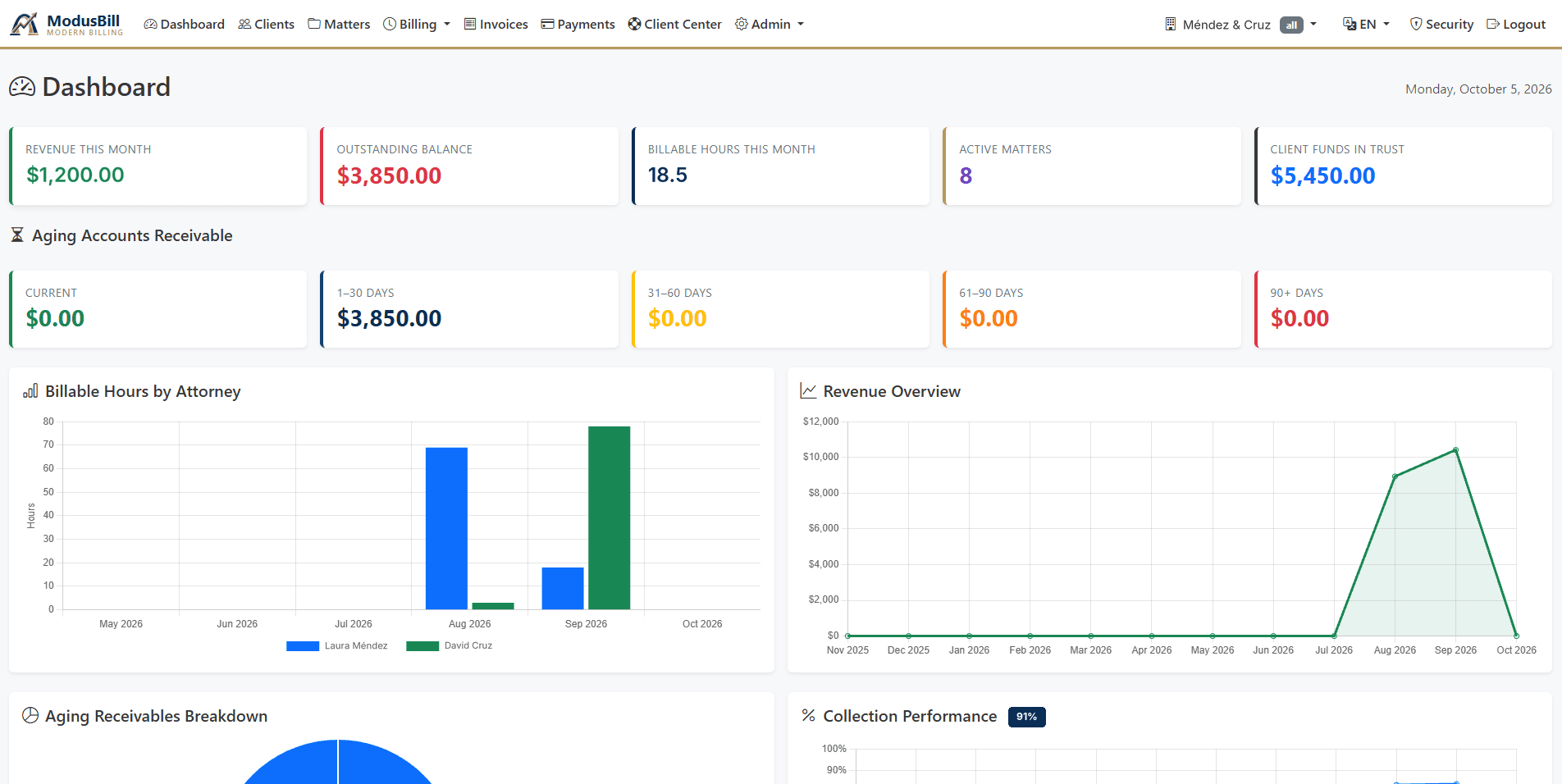This screenshot has height=784, width=1562.
Task: Click the Billable Hours This Month card
Action: click(781, 166)
